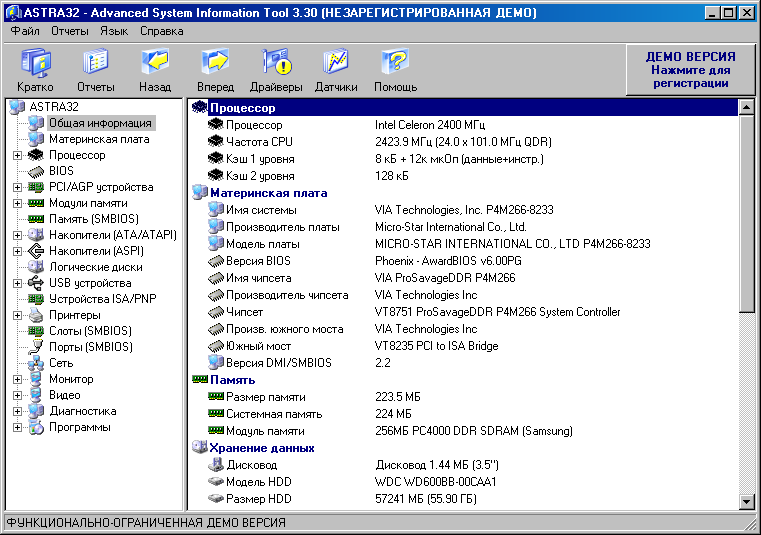
Task: Open the Датчики sensors toolbar icon
Action: pyautogui.click(x=336, y=62)
